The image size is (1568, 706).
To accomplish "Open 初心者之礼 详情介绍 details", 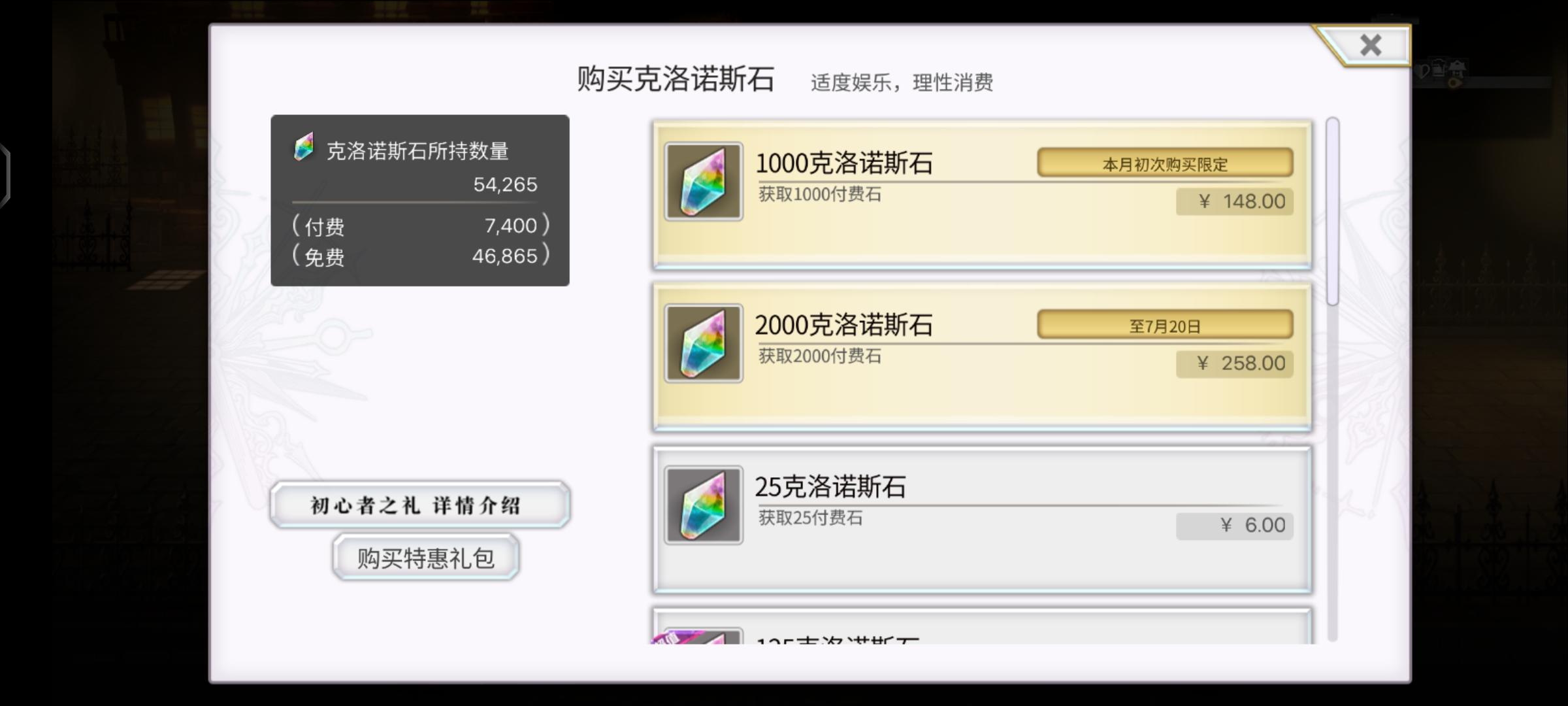I will tap(420, 505).
